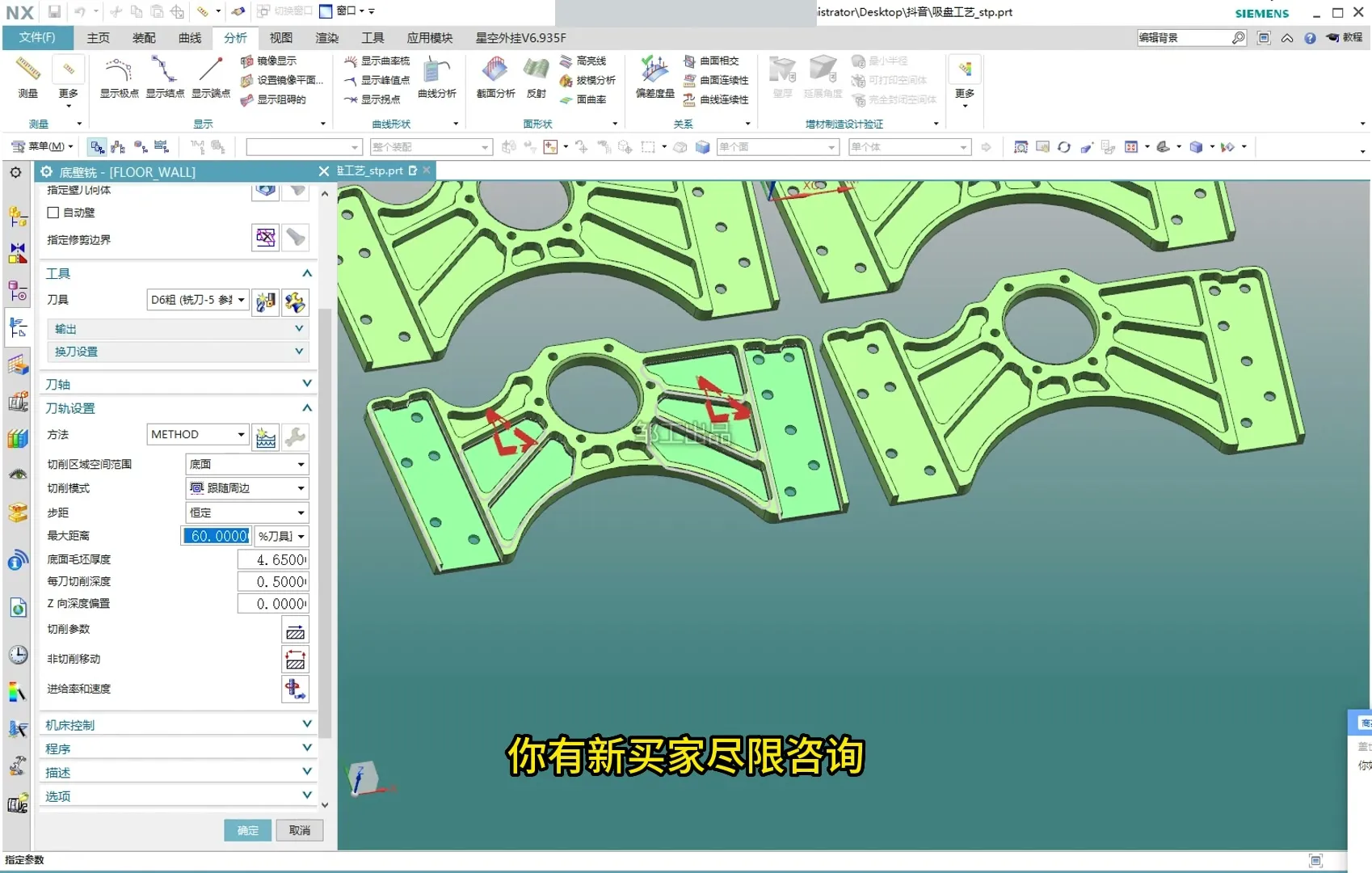1372x873 pixels.
Task: Switch to the 视图 ribbon tab
Action: 280,38
